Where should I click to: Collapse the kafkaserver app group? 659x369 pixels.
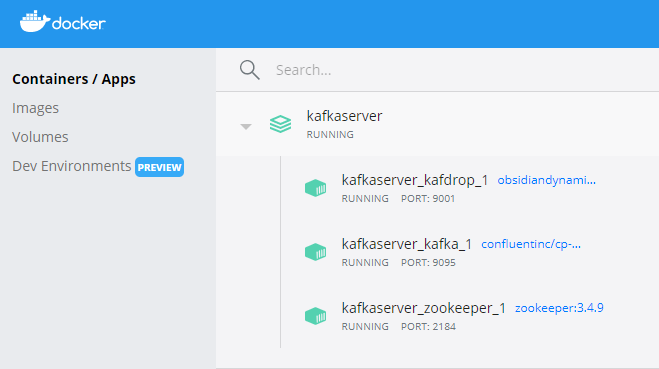click(246, 127)
